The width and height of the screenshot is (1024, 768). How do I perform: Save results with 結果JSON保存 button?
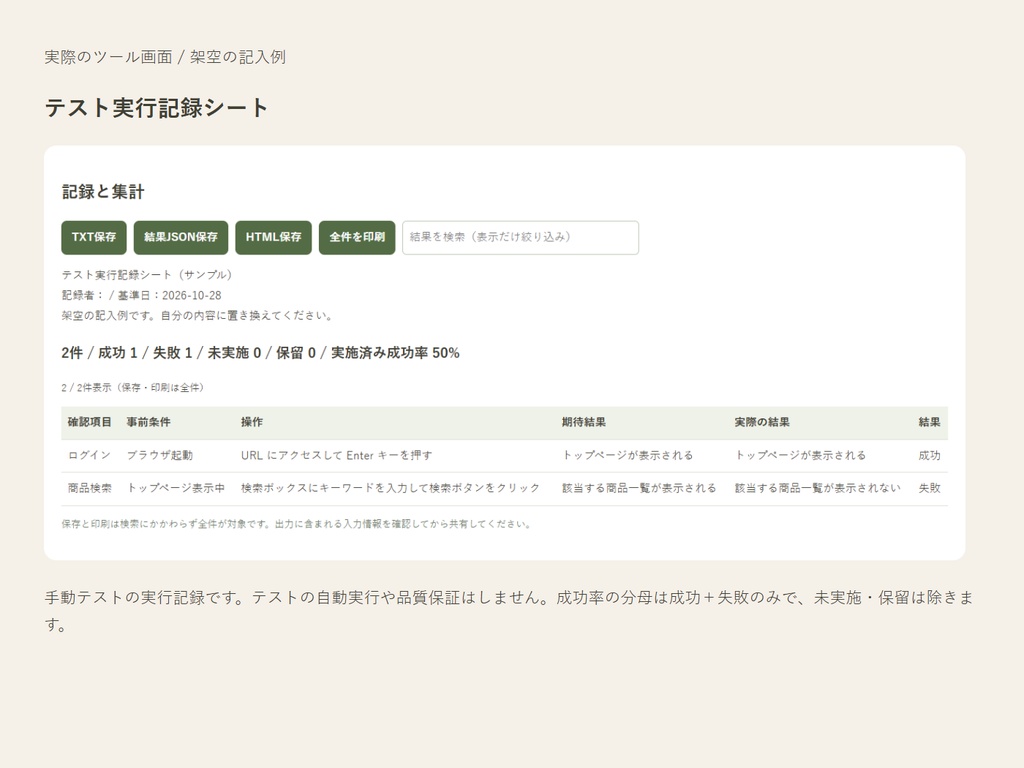point(181,237)
